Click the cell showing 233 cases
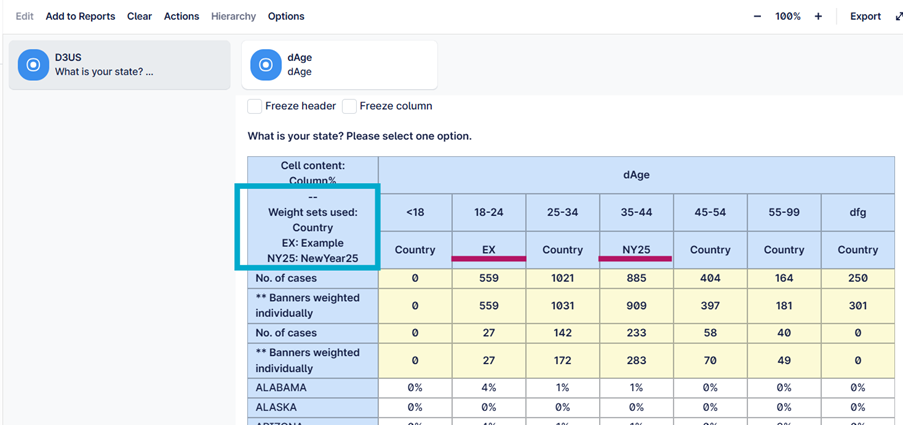903x425 pixels. click(x=636, y=333)
